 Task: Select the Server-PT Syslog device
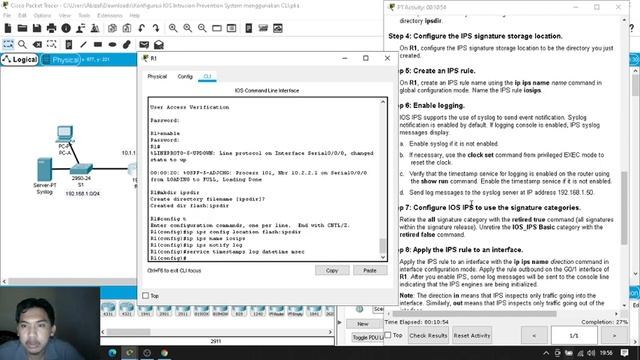tap(44, 169)
